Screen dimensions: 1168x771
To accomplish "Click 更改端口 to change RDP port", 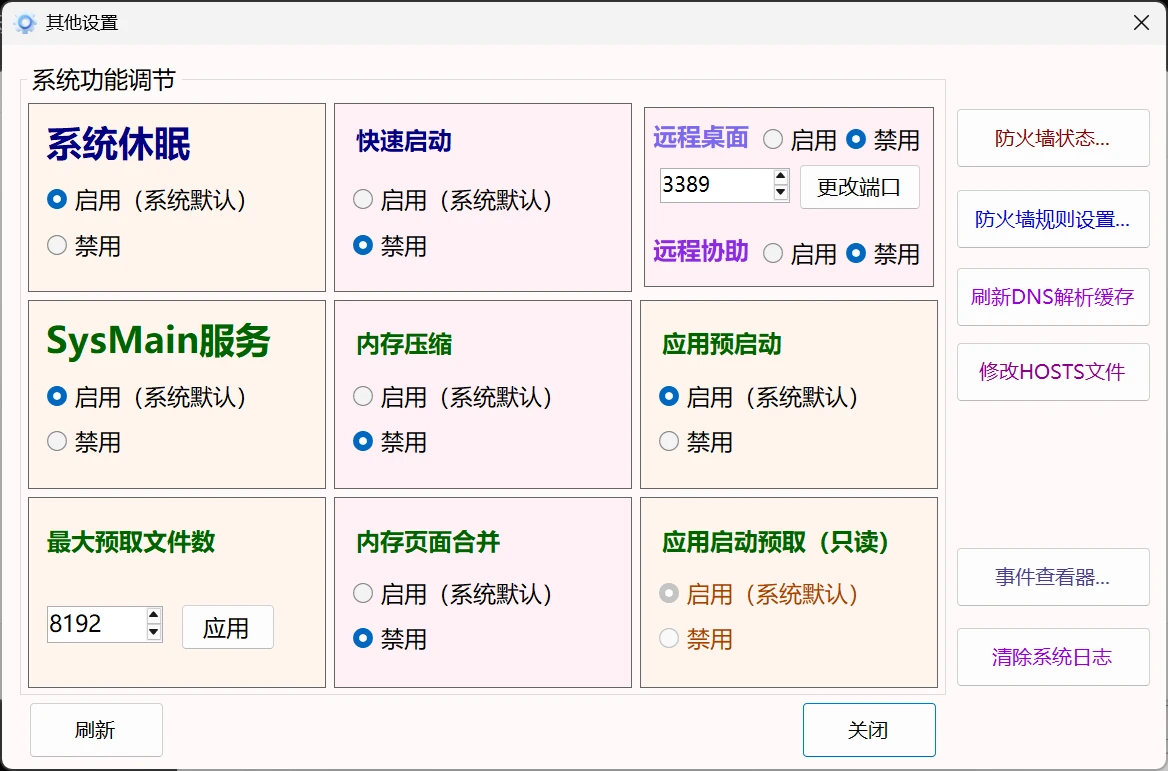I will coord(859,187).
